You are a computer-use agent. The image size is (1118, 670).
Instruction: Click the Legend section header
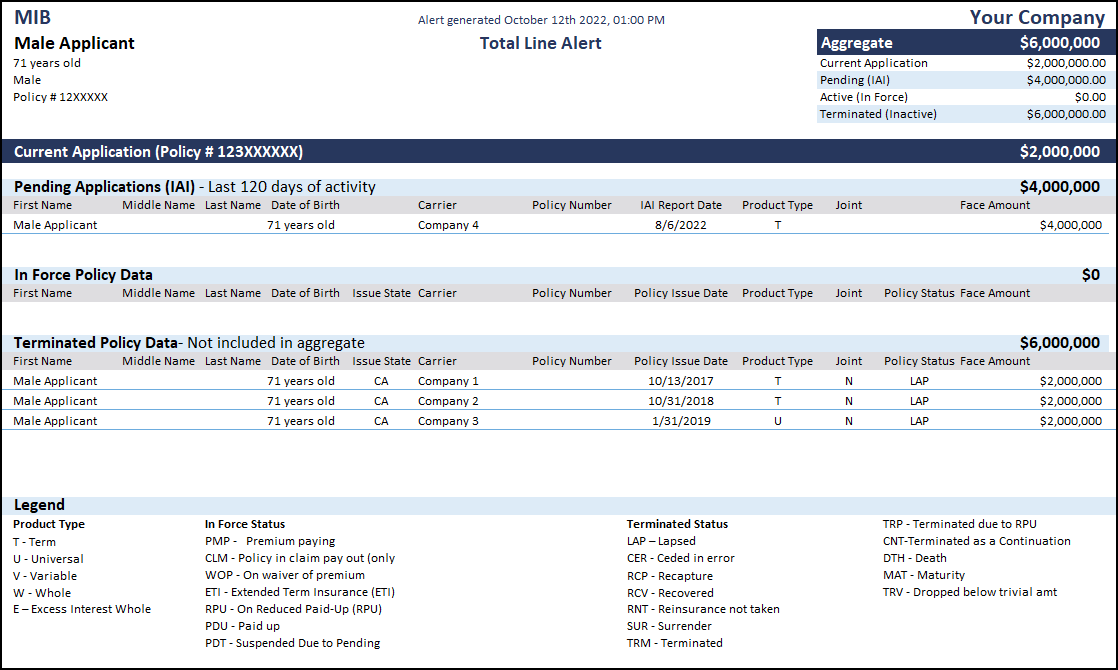point(39,505)
